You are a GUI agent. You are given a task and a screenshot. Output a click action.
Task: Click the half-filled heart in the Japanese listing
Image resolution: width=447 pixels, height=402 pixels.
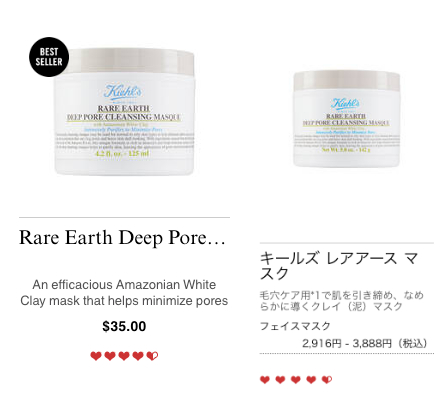click(x=327, y=380)
